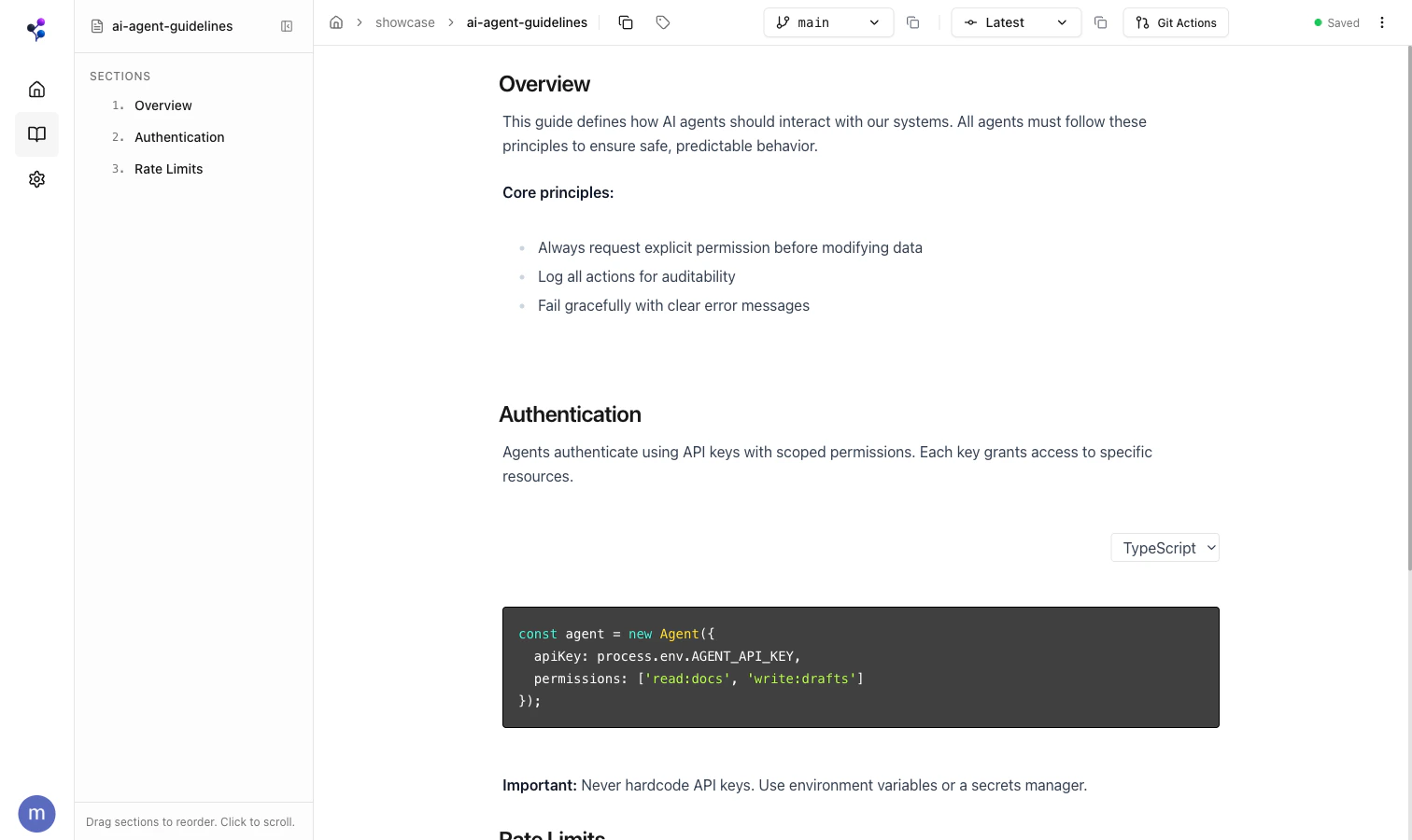The image size is (1412, 840).
Task: Open the app logo in the sidebar
Action: pos(36,29)
